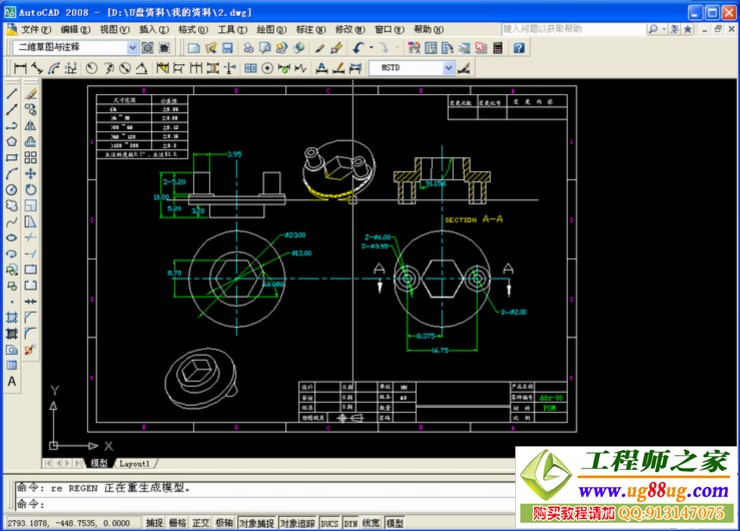Screen dimensions: 740x531
Task: Select the Arc draw tool
Action: pyautogui.click(x=12, y=173)
